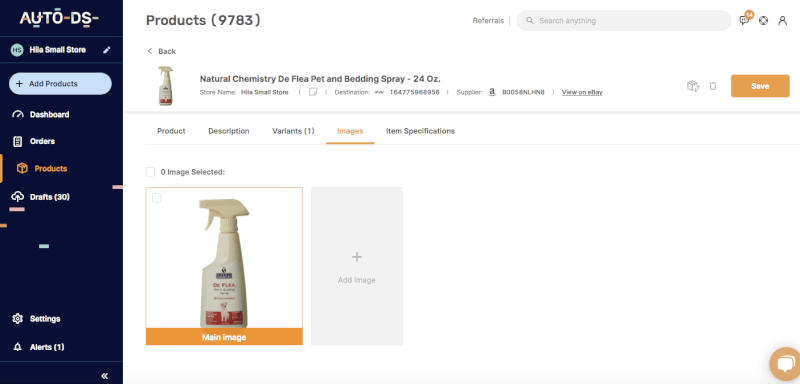The image size is (800, 384).
Task: Switch to the Description tab
Action: pyautogui.click(x=229, y=131)
